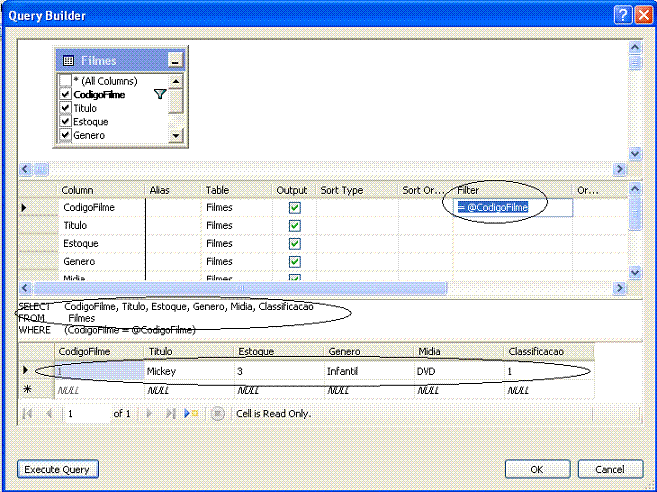Toggle Output checkbox for Titulo row
The image size is (657, 492).
pos(295,225)
